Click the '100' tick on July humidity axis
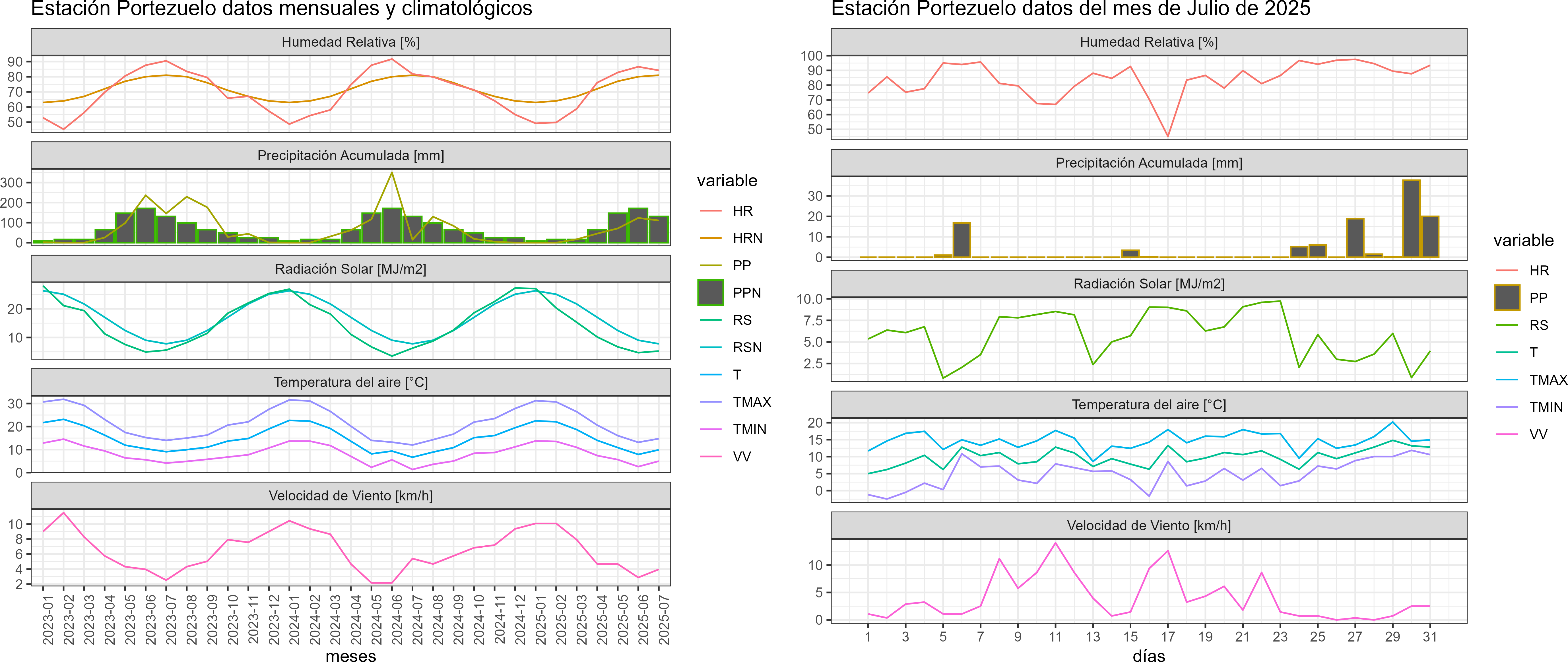 pyautogui.click(x=811, y=56)
